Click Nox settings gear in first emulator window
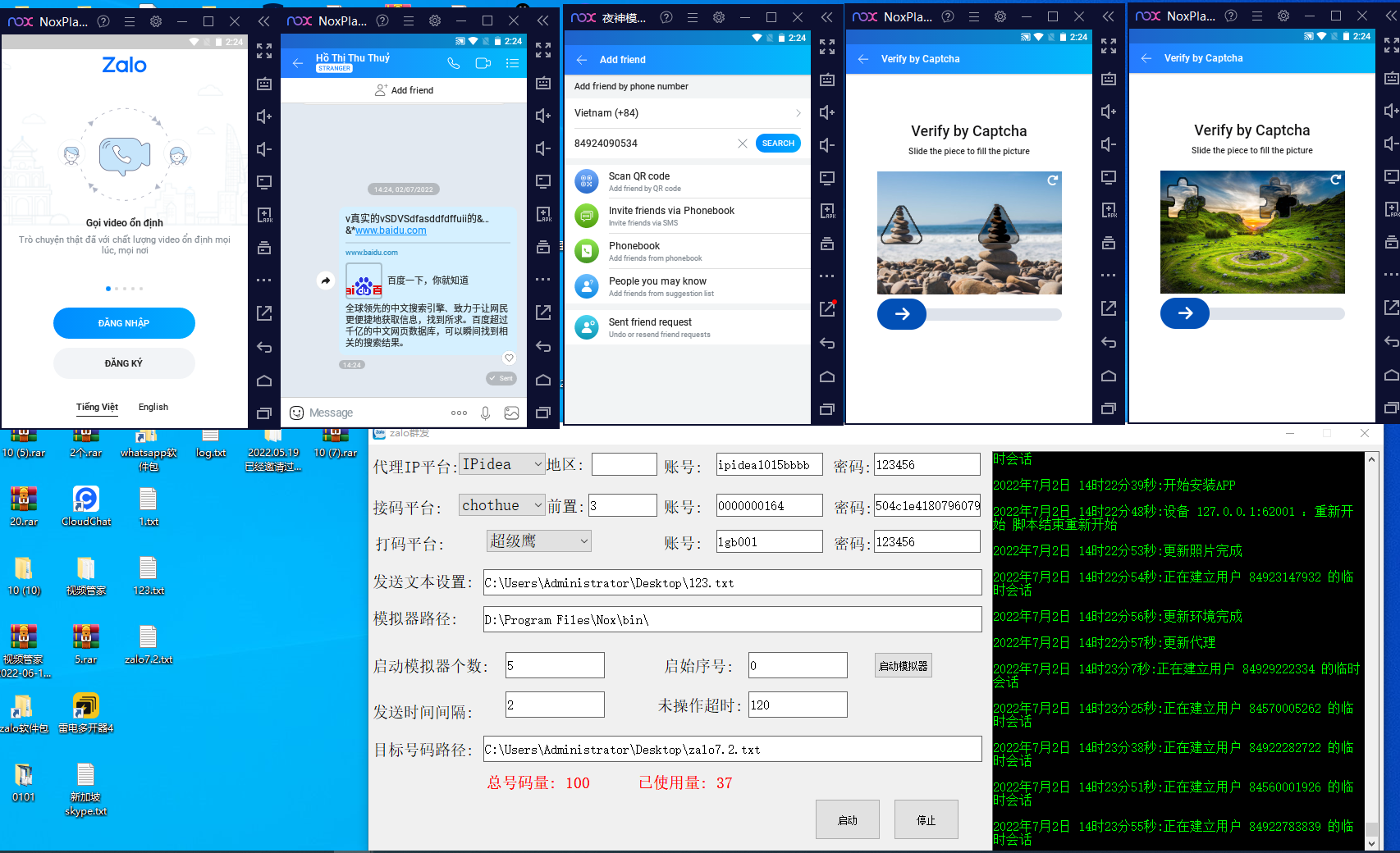 tap(156, 21)
